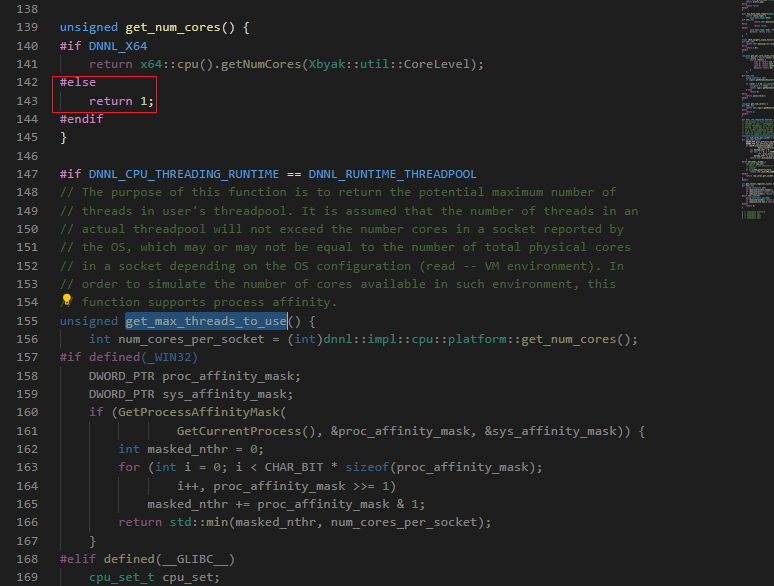Click the lightbulb quick-fix icon on line 154
Image resolution: width=774 pixels, height=586 pixels.
pos(67,300)
